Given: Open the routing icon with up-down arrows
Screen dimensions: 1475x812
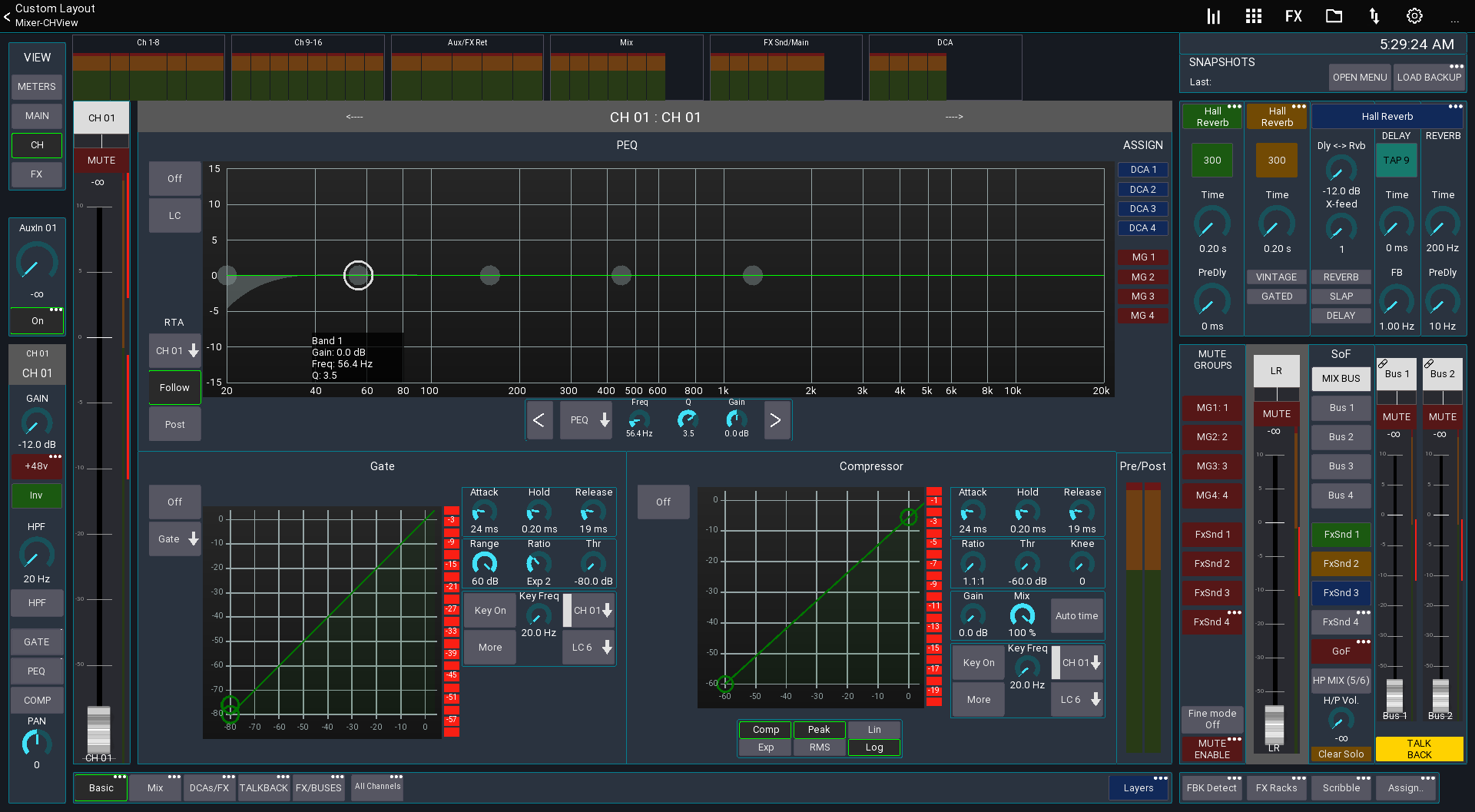Looking at the screenshot, I should point(1374,15).
